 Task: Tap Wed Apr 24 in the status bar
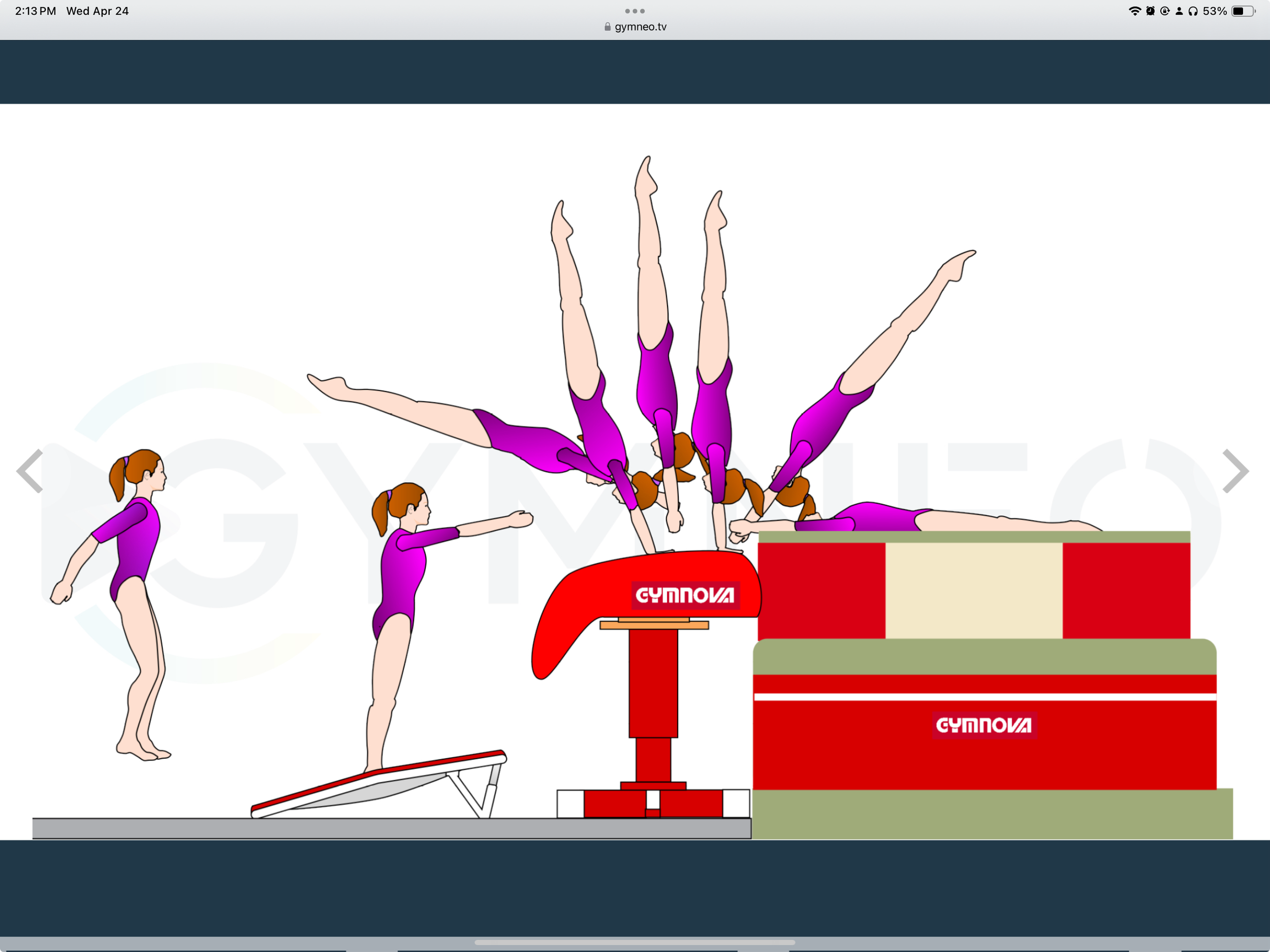pyautogui.click(x=98, y=10)
